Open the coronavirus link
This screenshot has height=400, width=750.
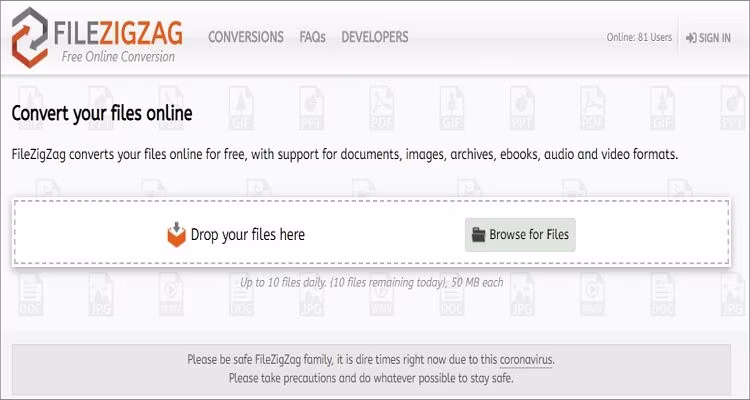tap(527, 359)
